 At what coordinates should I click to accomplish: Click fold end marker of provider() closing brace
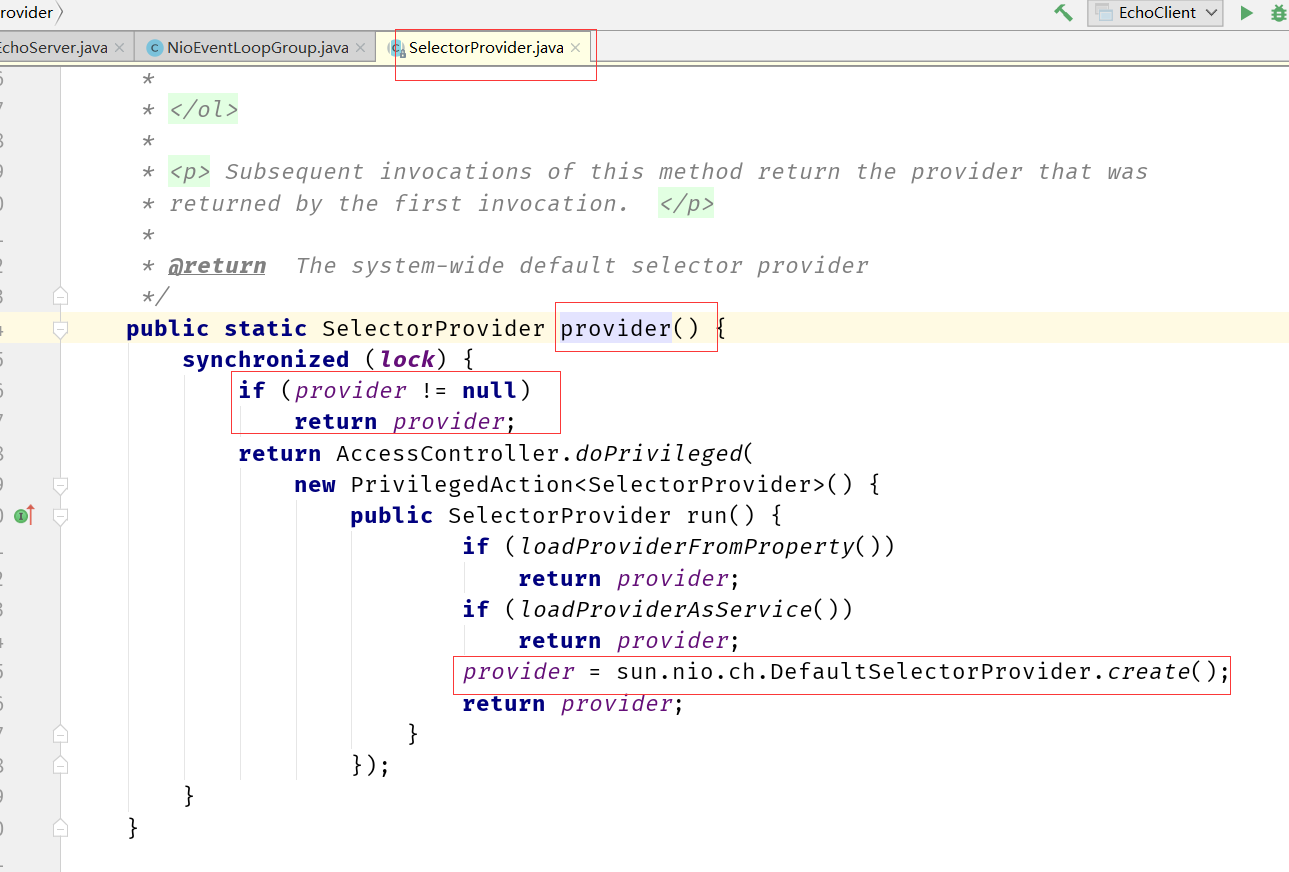(x=60, y=828)
